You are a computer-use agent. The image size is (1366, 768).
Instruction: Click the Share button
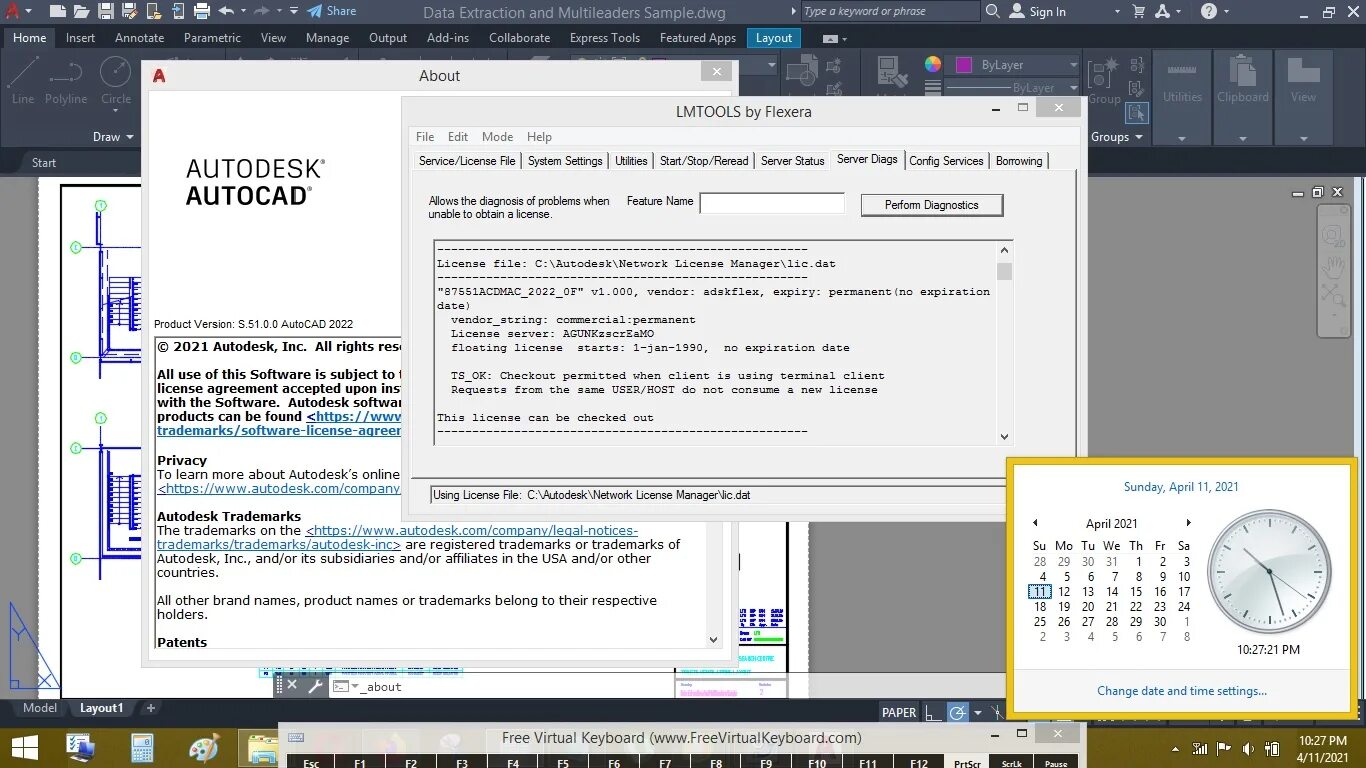pos(332,11)
